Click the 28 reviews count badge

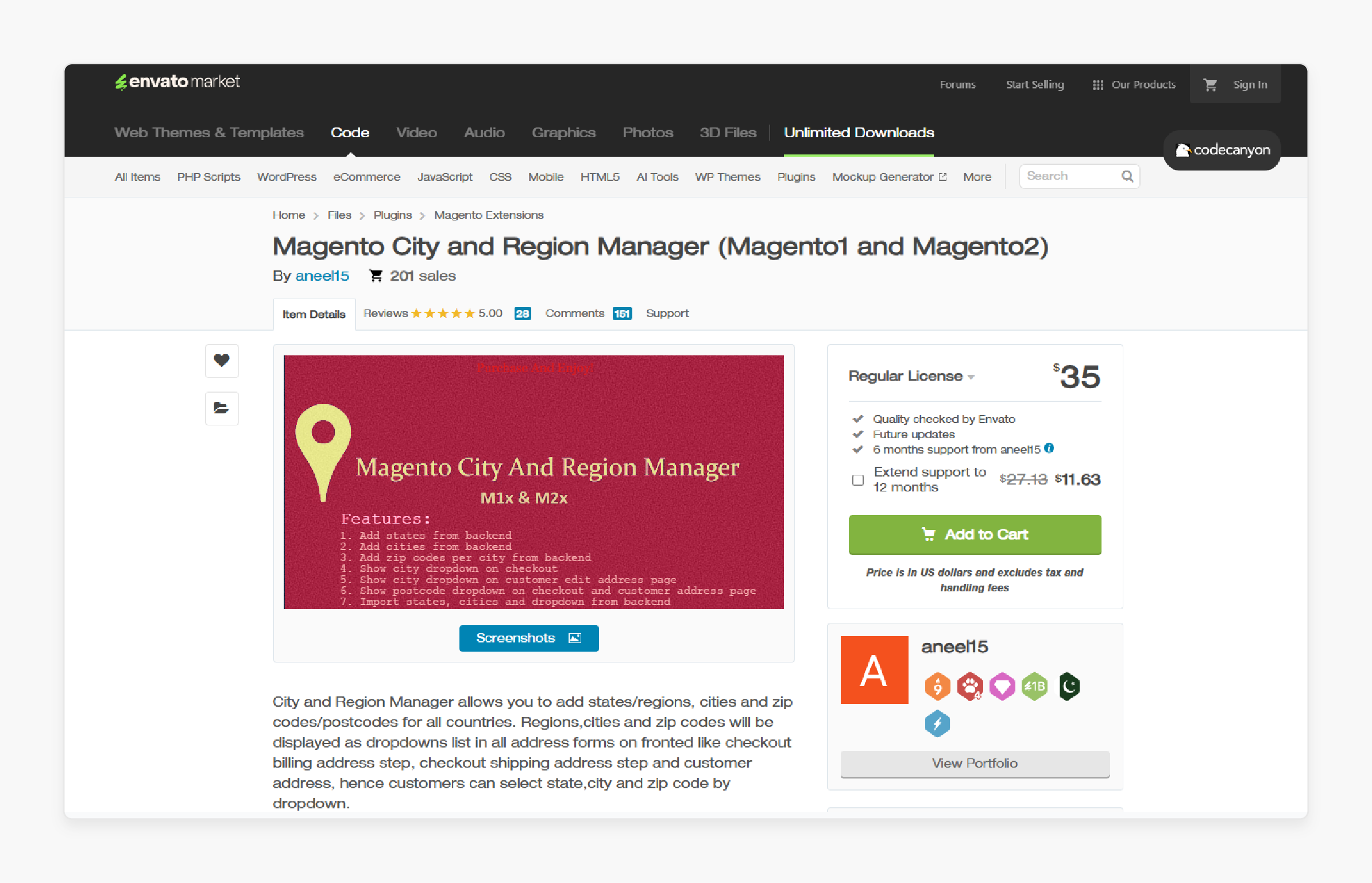click(523, 313)
